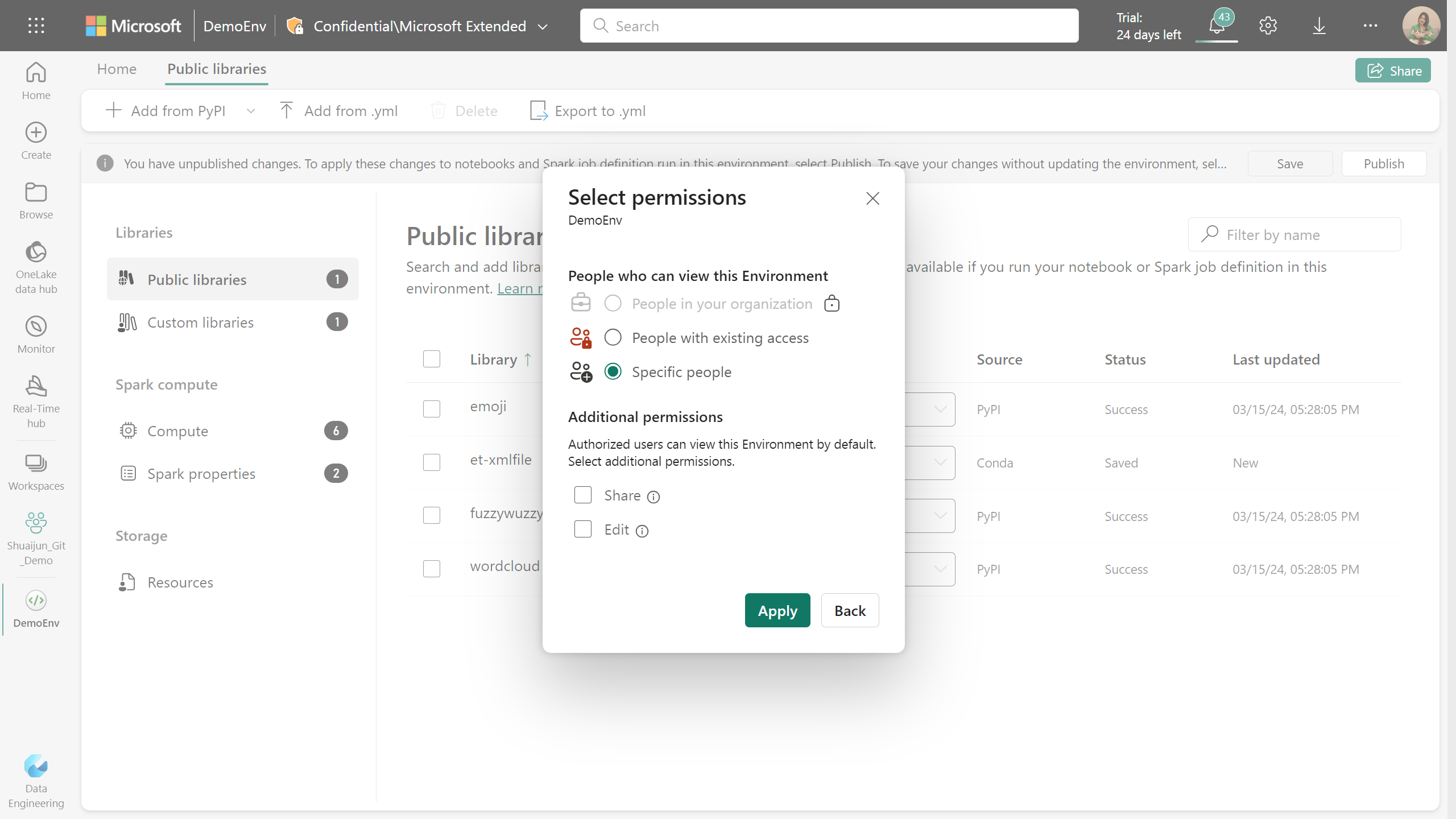
Task: Expand the et-xmlfile version dropdown
Action: coord(938,462)
